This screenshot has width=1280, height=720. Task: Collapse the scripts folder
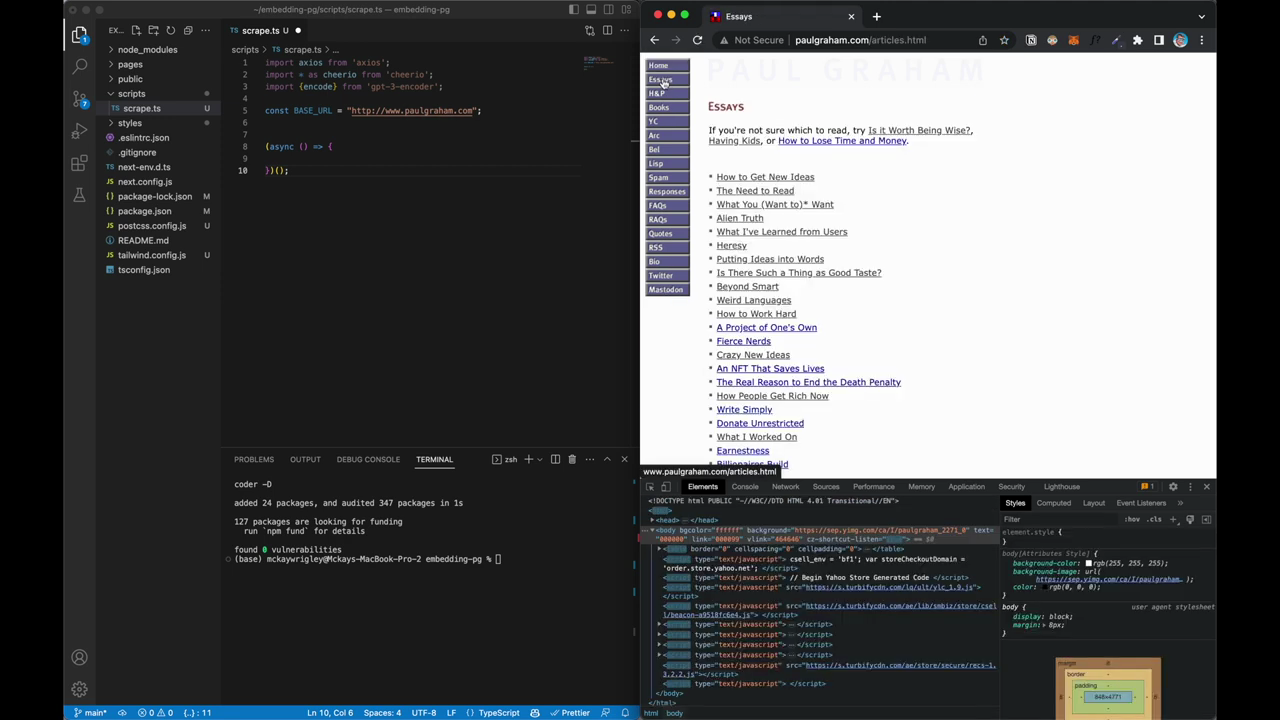pos(131,94)
